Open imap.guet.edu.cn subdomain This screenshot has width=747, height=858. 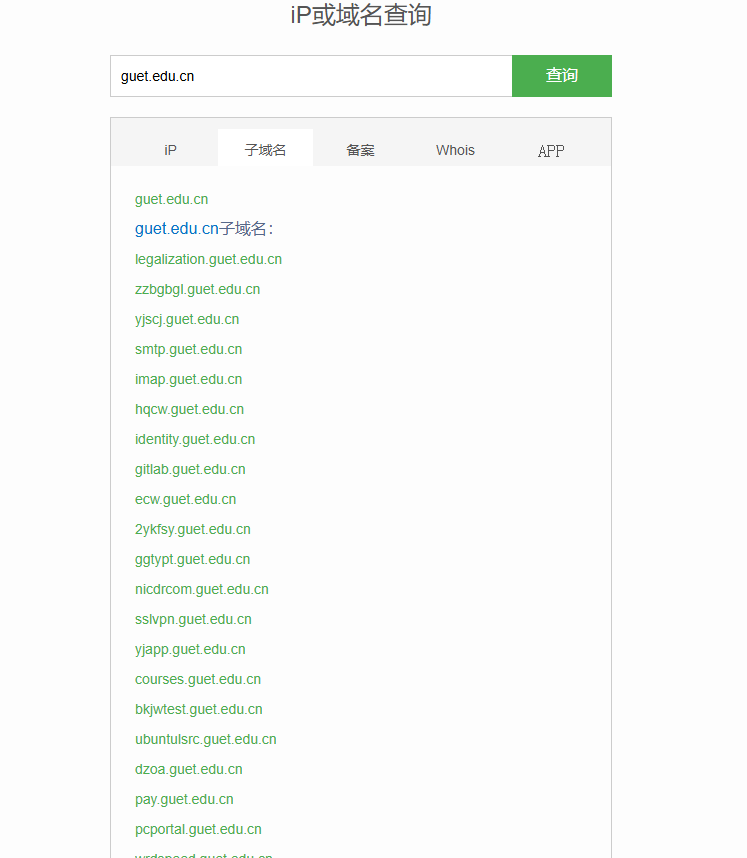point(188,379)
